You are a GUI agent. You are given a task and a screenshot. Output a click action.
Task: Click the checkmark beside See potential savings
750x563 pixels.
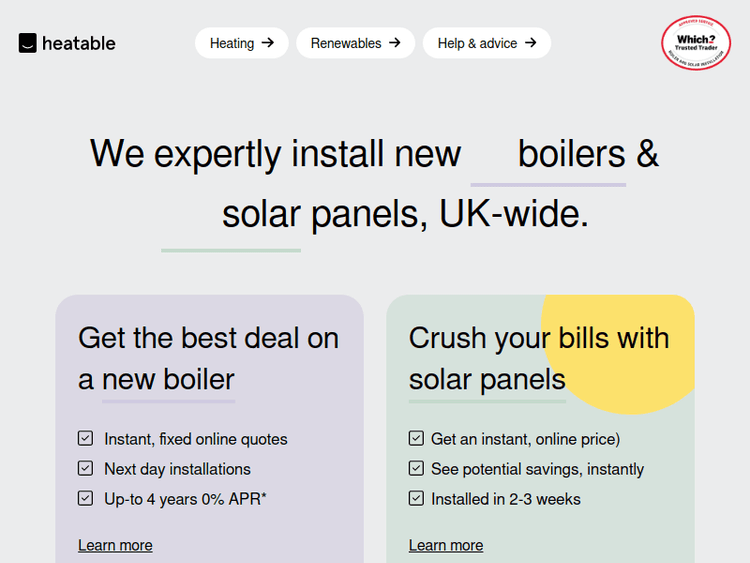tap(416, 469)
